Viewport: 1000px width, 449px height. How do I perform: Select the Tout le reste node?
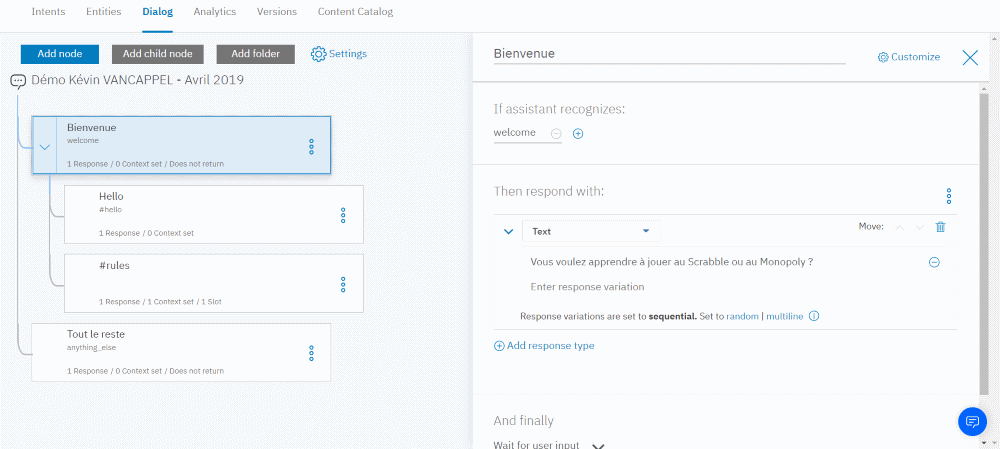(x=181, y=352)
